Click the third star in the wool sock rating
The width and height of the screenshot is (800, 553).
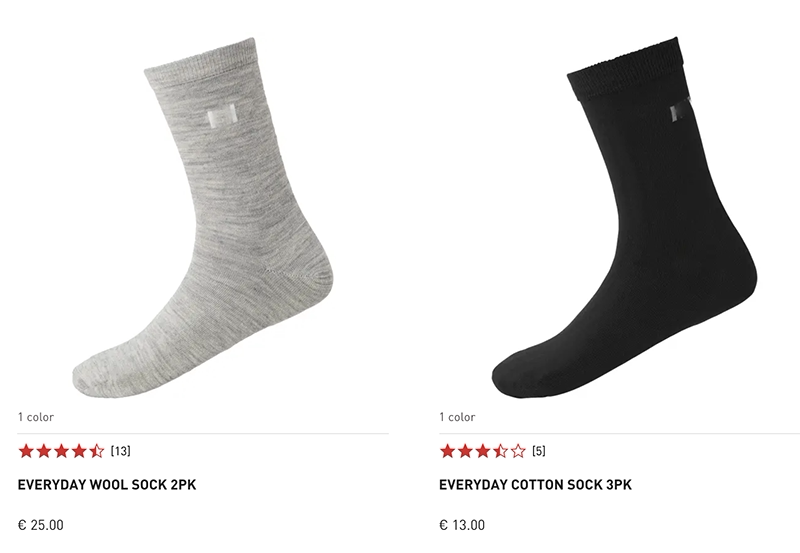pos(61,451)
